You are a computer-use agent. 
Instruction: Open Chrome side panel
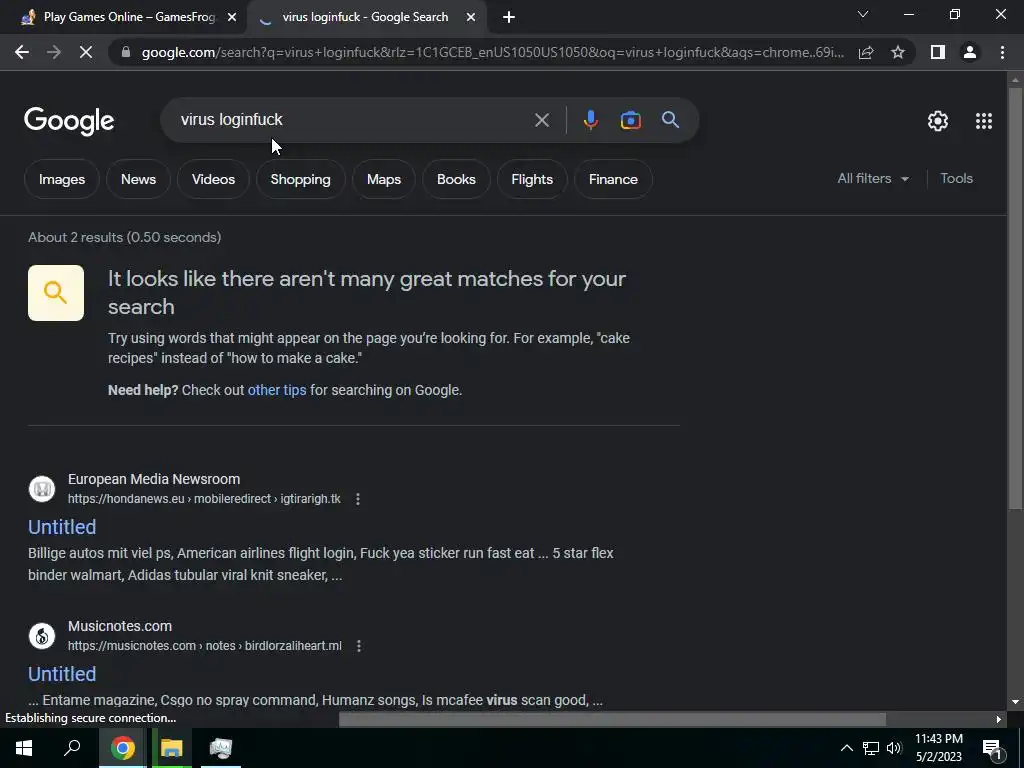pos(938,52)
